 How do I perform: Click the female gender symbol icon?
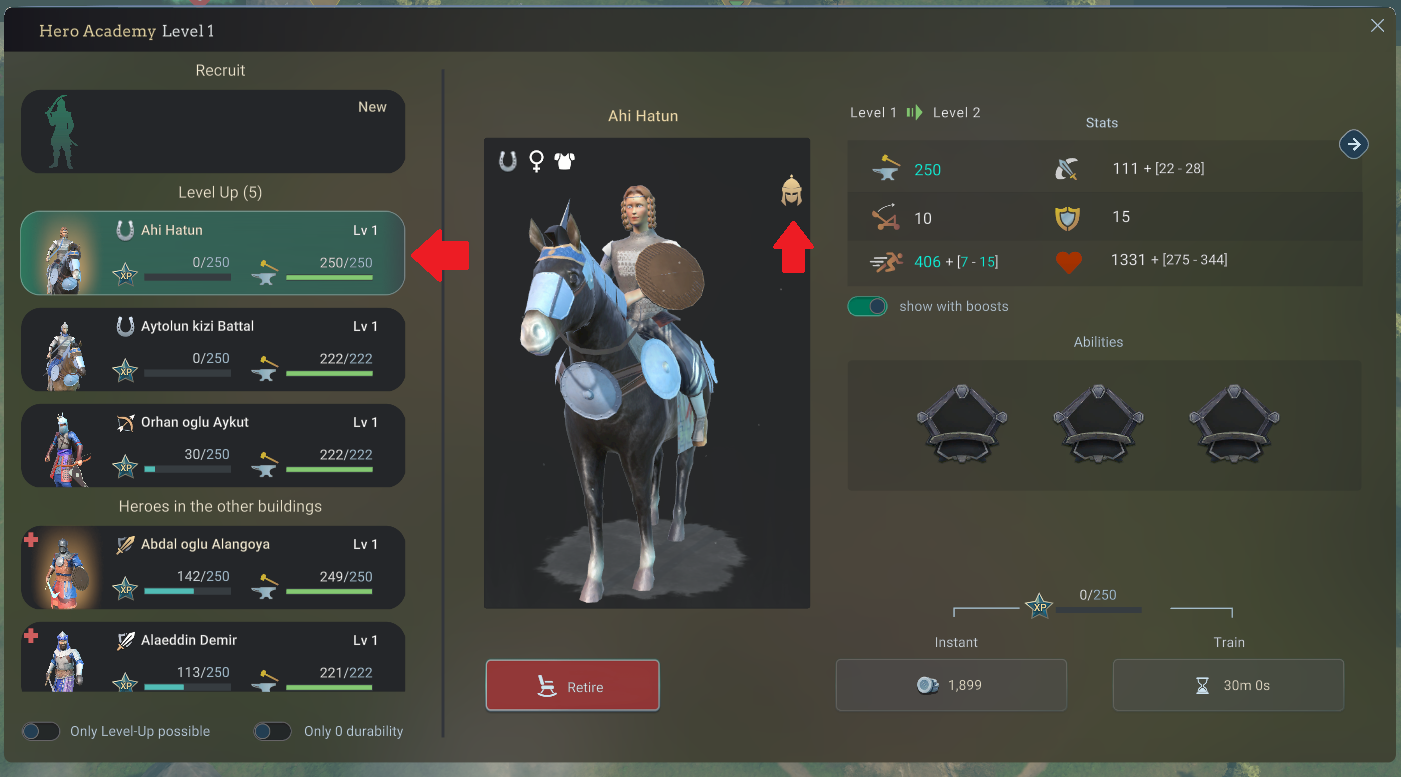537,161
